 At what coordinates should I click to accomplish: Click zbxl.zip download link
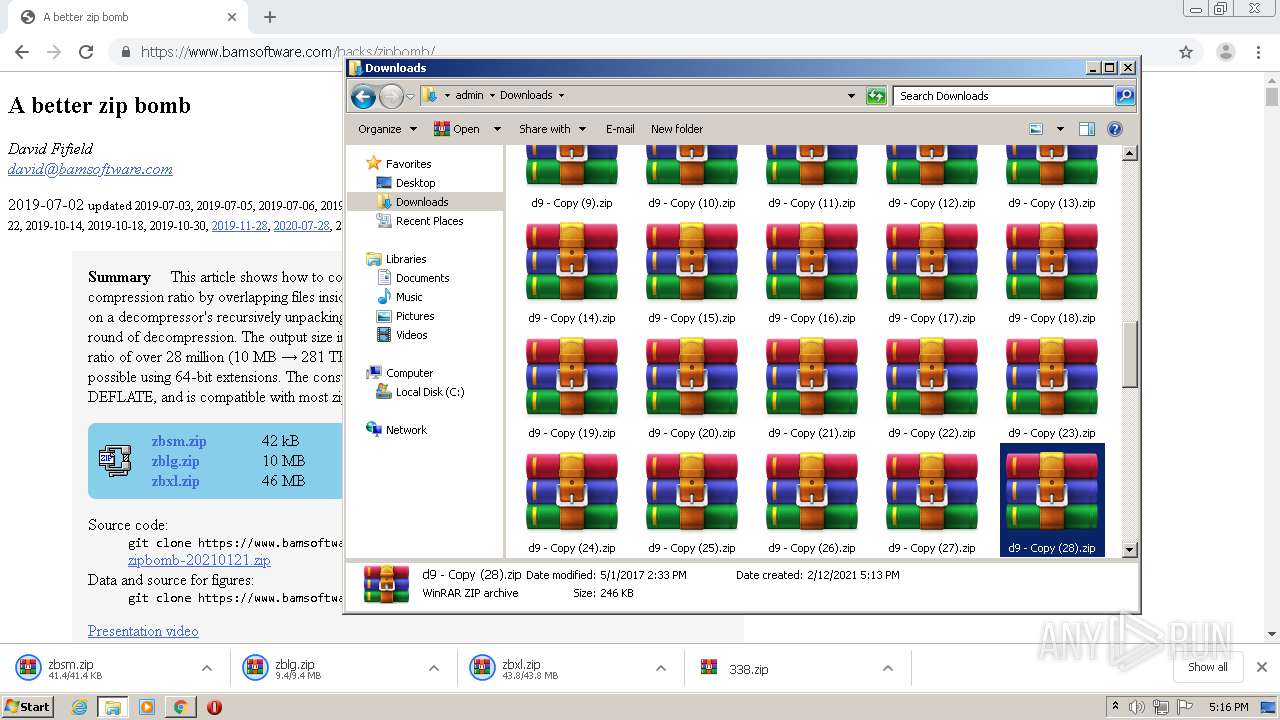pos(175,481)
